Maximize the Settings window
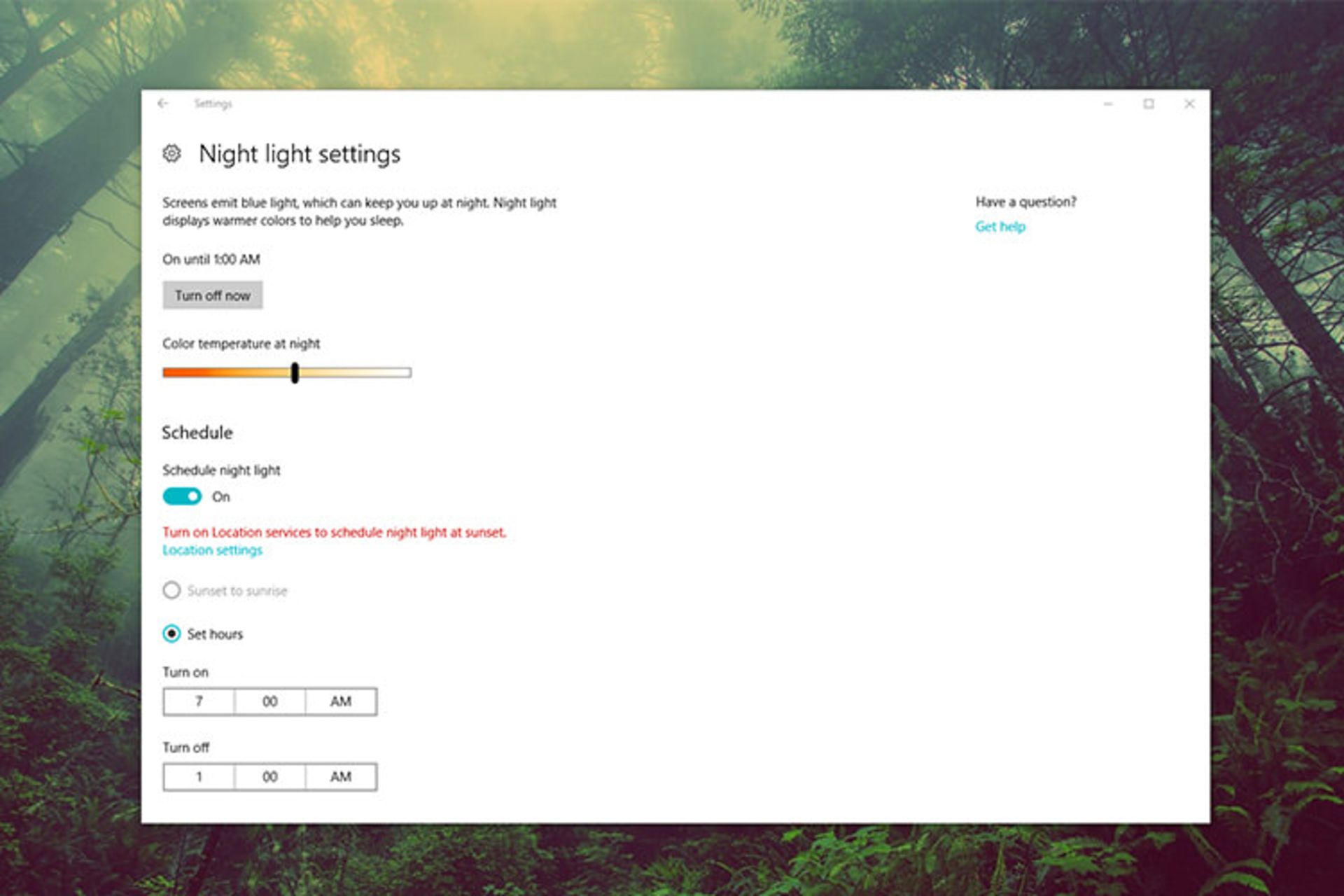The height and width of the screenshot is (896, 1344). point(1149,104)
